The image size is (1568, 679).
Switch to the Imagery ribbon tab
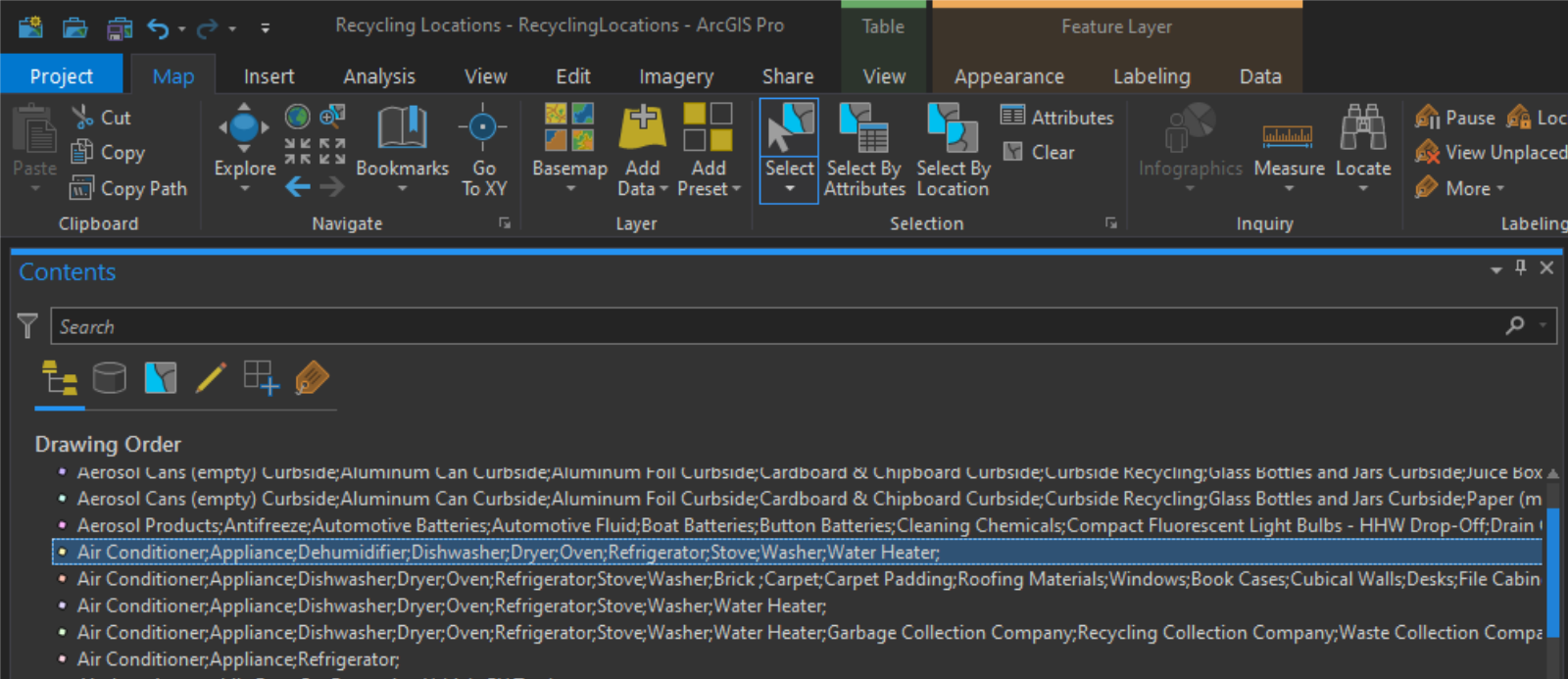pyautogui.click(x=676, y=75)
